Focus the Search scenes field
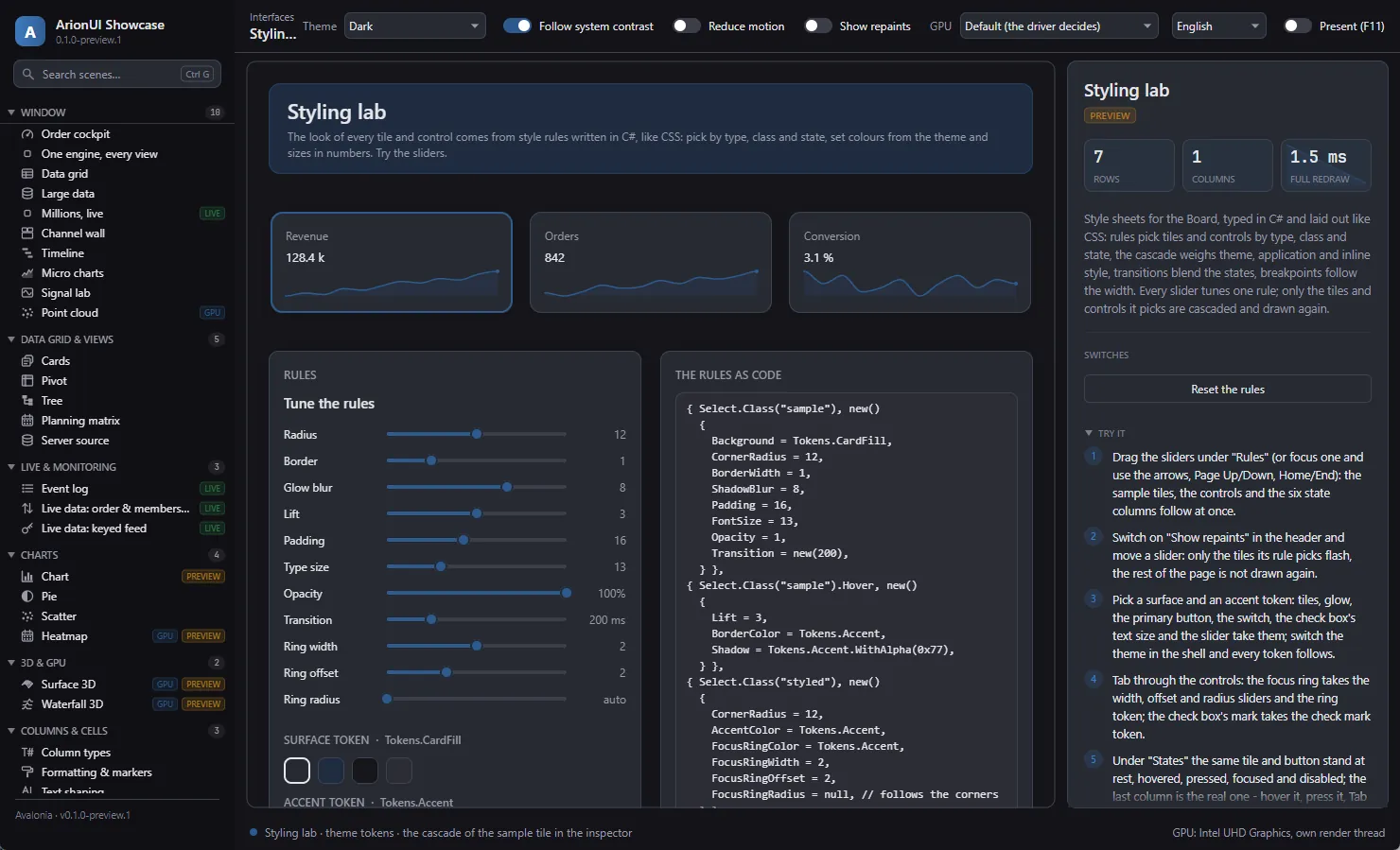The height and width of the screenshot is (850, 1400). (117, 75)
